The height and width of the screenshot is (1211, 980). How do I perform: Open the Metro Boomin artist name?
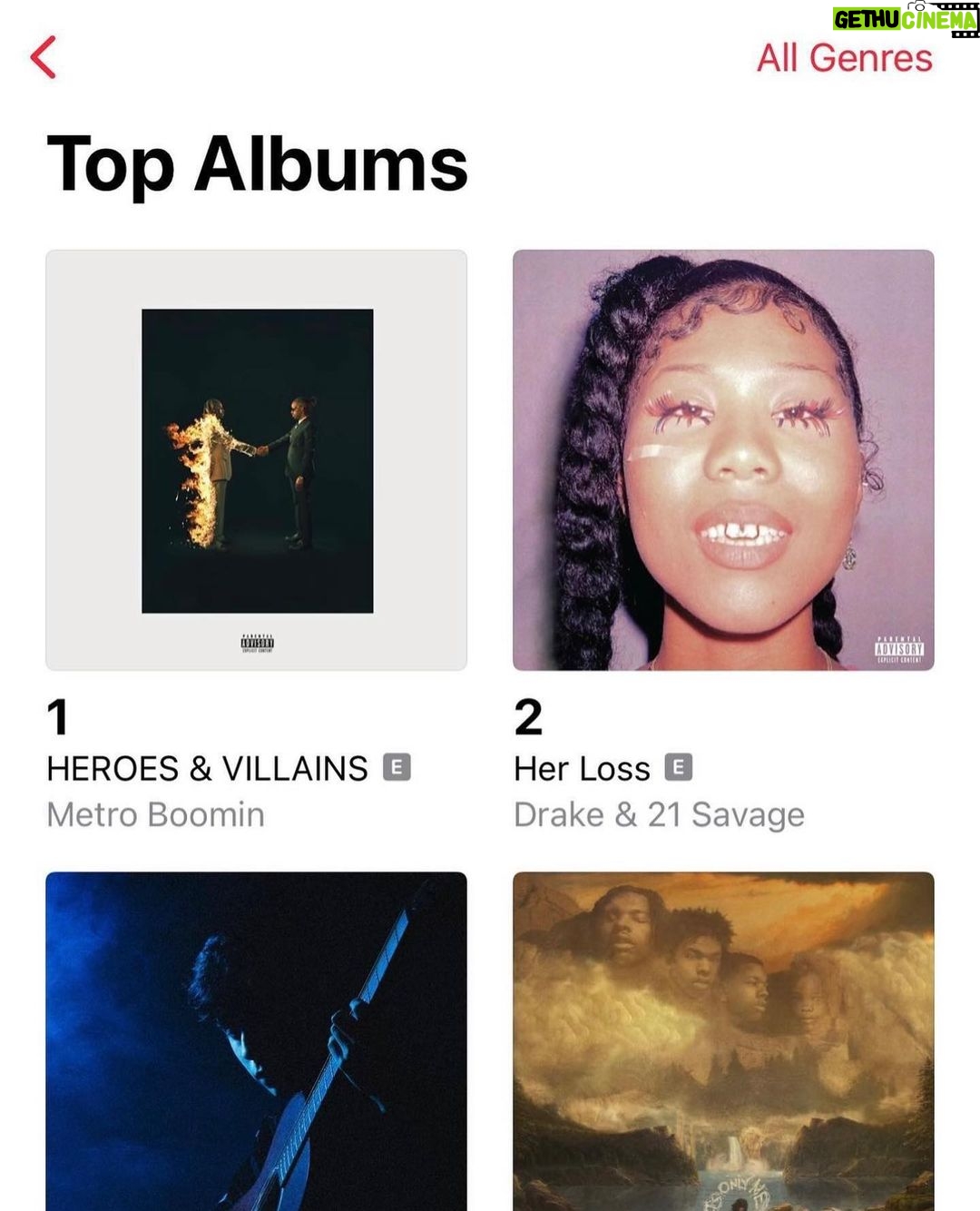[156, 814]
